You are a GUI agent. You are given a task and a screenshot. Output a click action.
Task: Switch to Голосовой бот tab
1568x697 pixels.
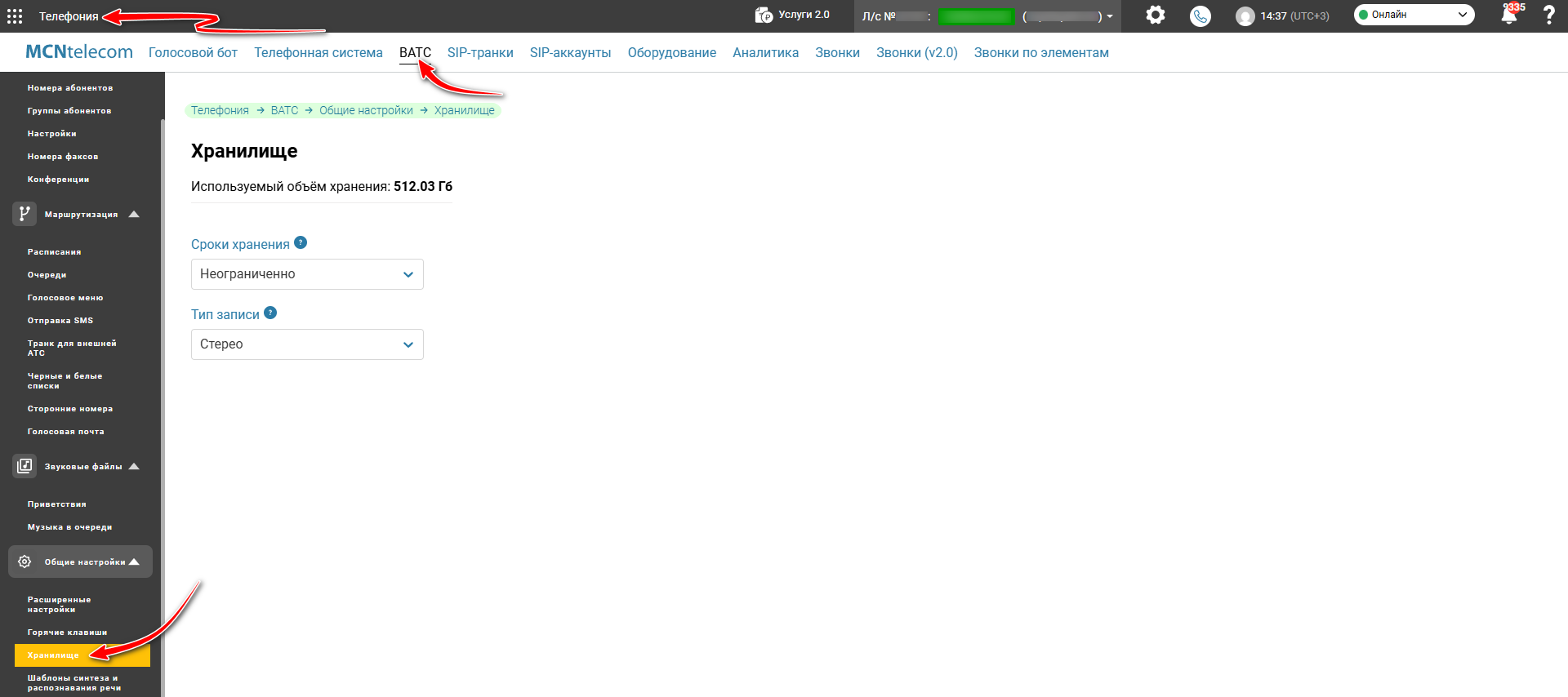tap(193, 52)
